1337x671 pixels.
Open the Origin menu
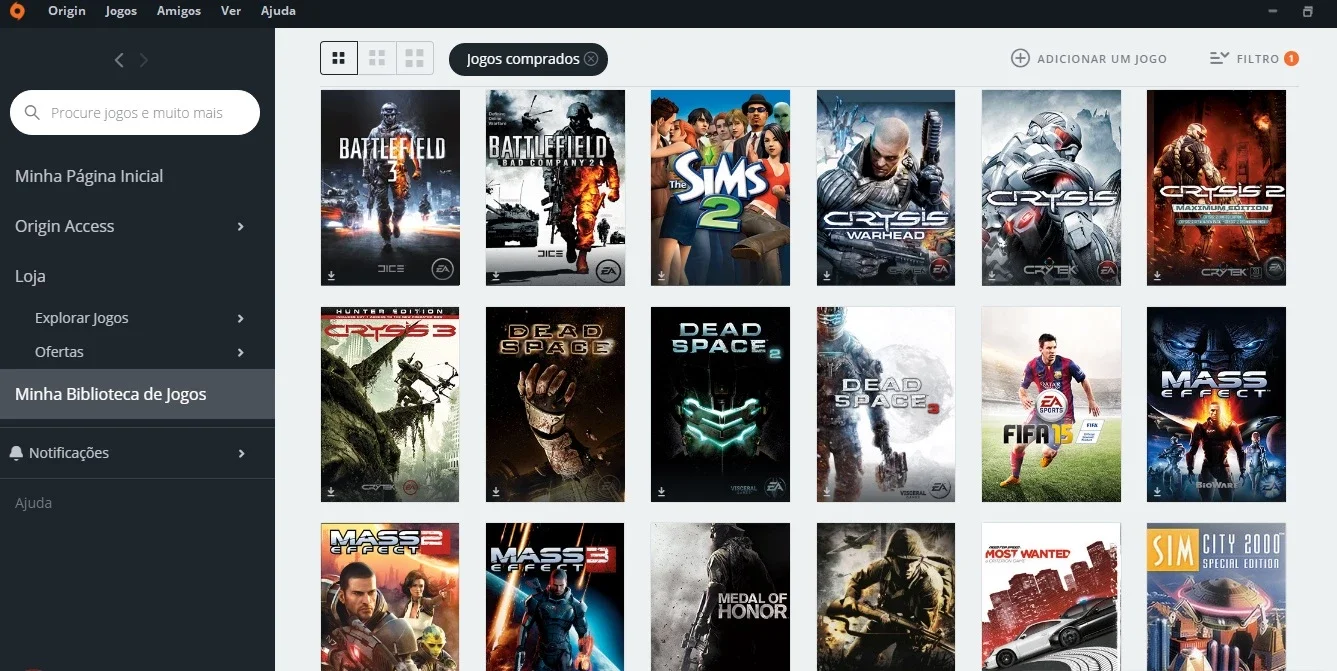click(67, 11)
